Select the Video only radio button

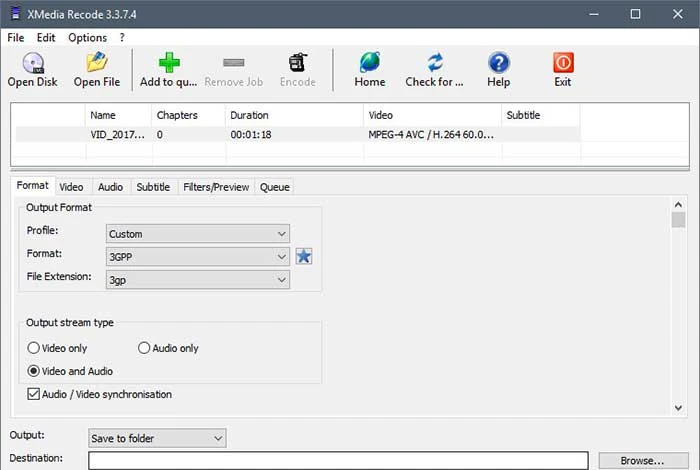[34, 348]
